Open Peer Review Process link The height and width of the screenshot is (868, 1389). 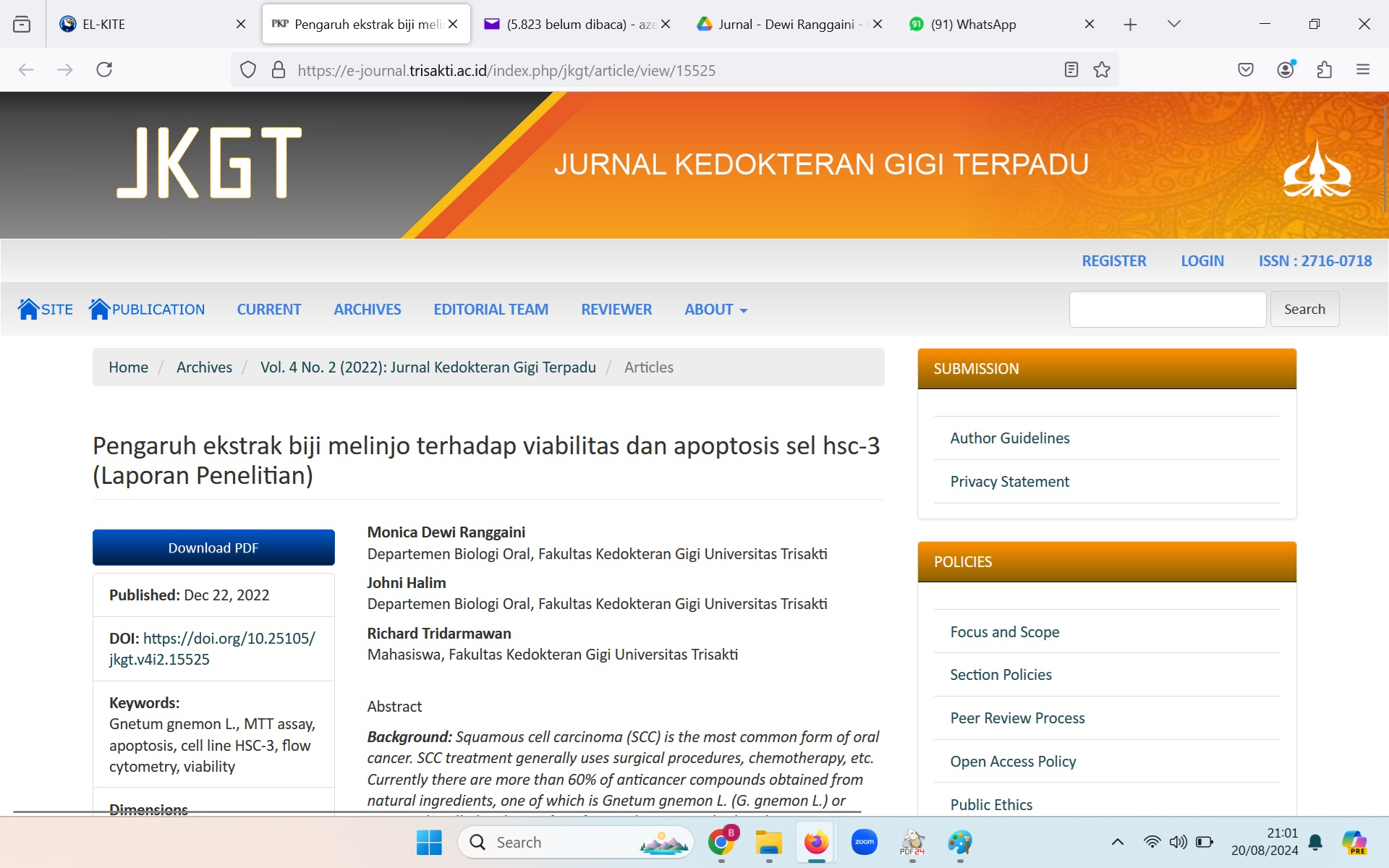[x=1018, y=718]
